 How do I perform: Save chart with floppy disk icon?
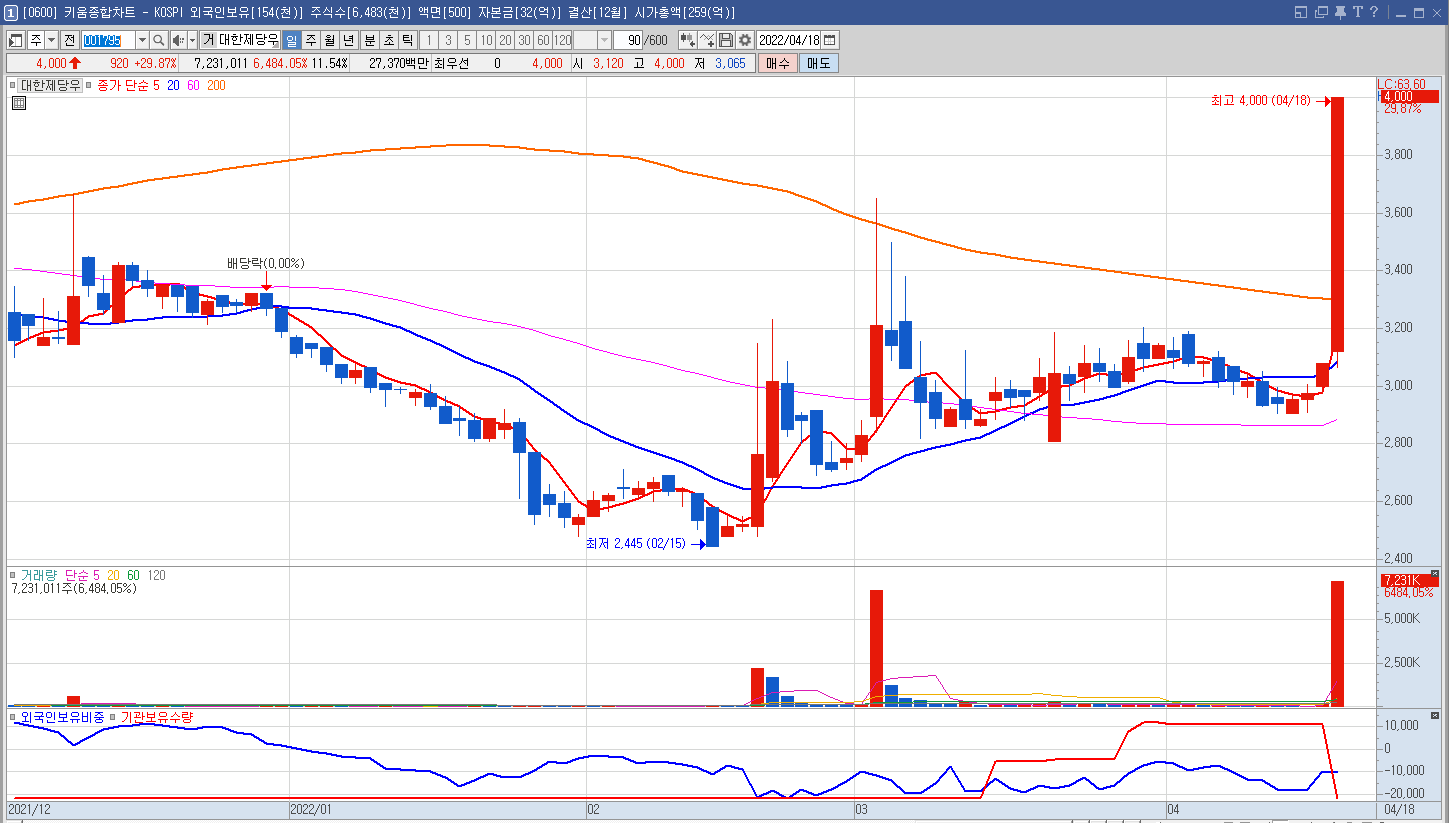(x=726, y=40)
